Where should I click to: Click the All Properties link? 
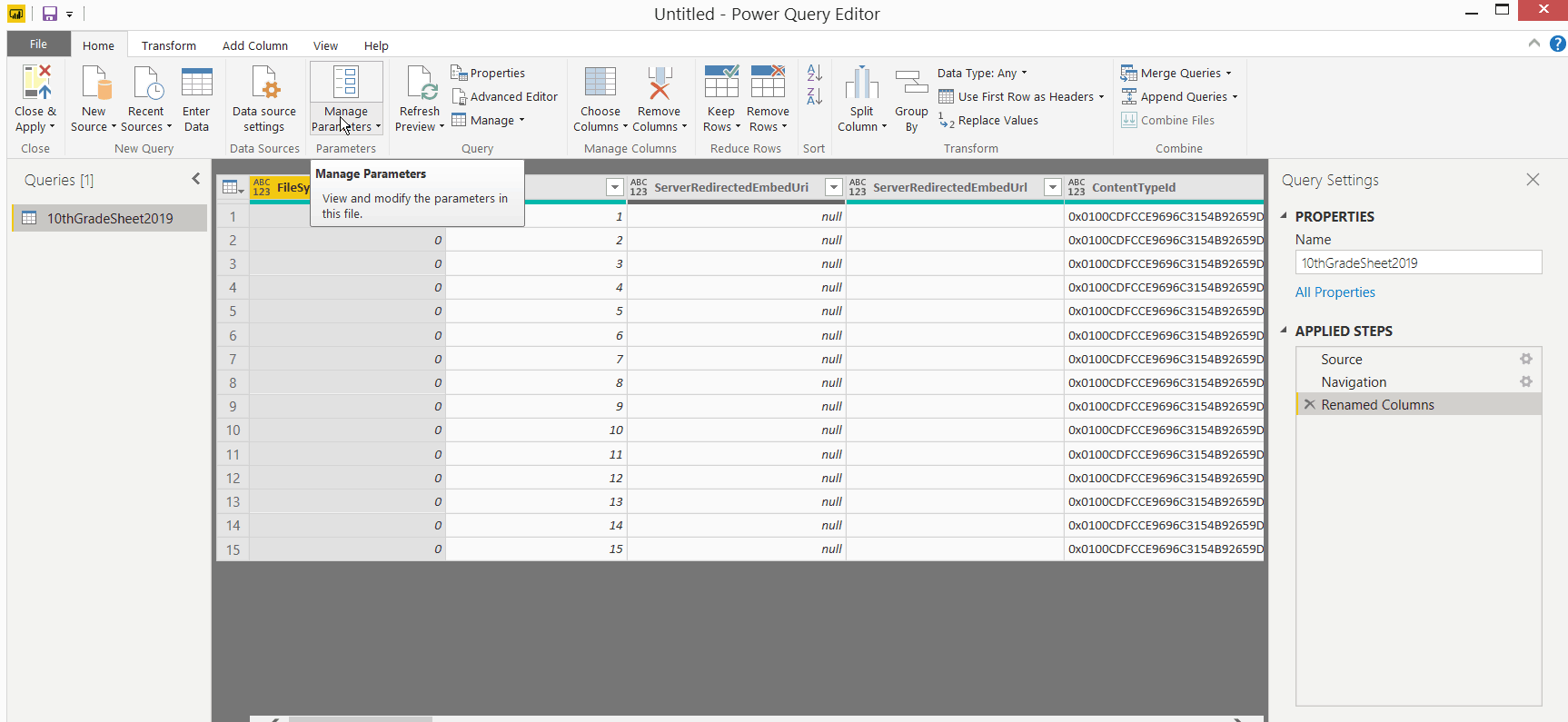coord(1335,292)
